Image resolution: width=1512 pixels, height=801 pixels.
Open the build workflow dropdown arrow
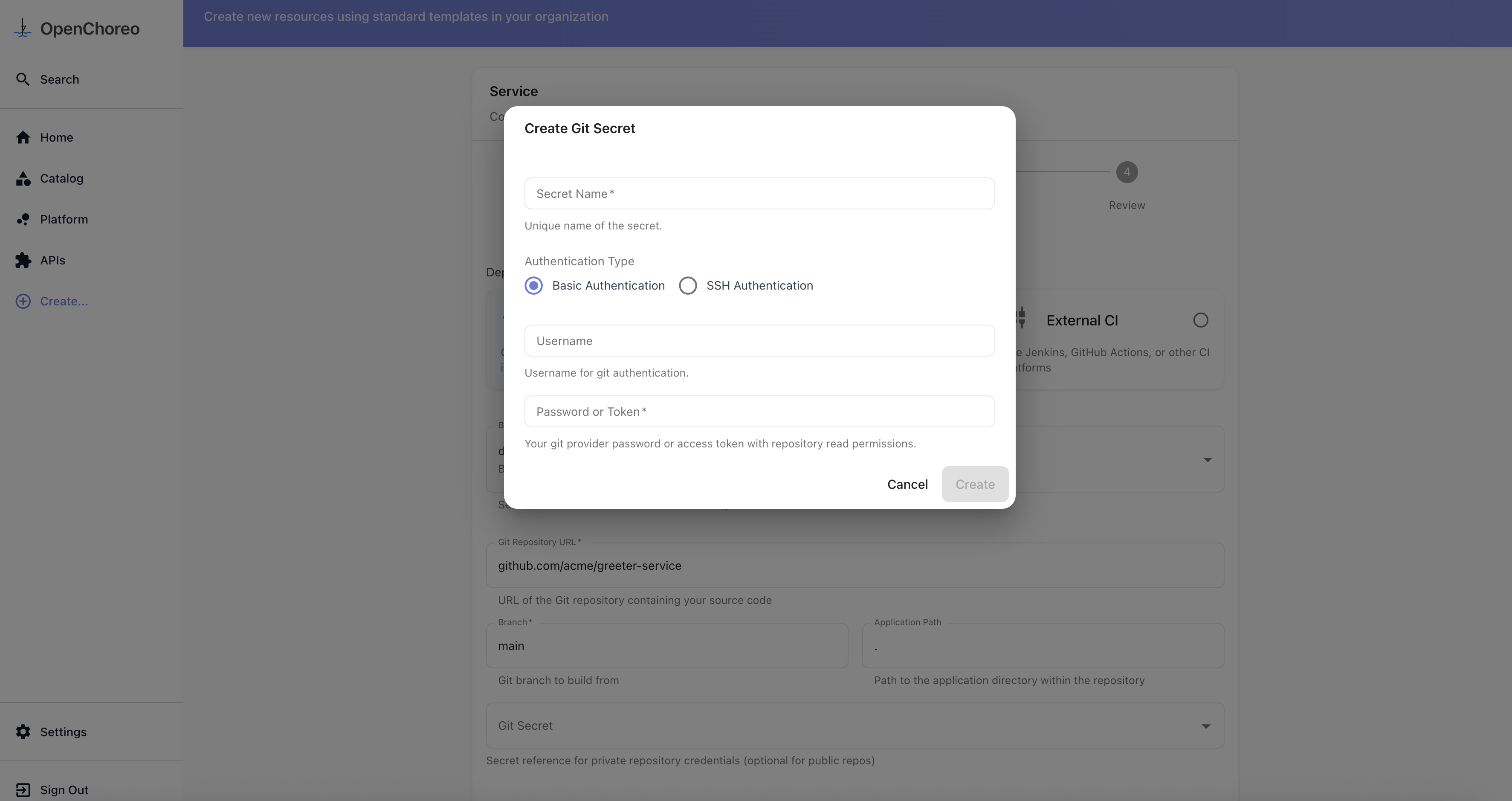click(x=1208, y=460)
